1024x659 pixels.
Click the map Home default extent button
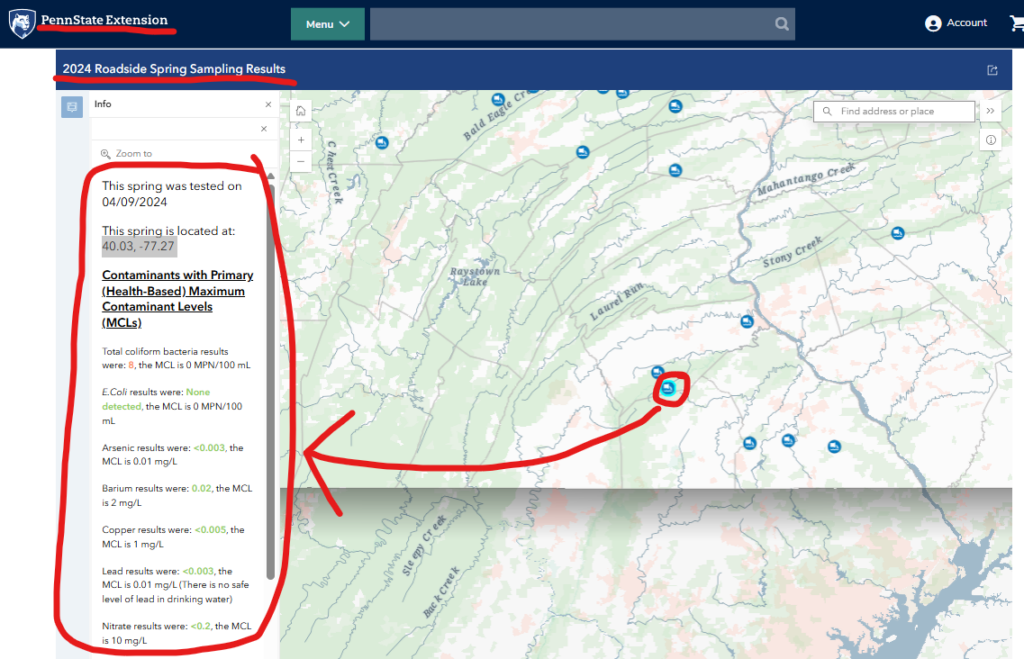click(300, 111)
